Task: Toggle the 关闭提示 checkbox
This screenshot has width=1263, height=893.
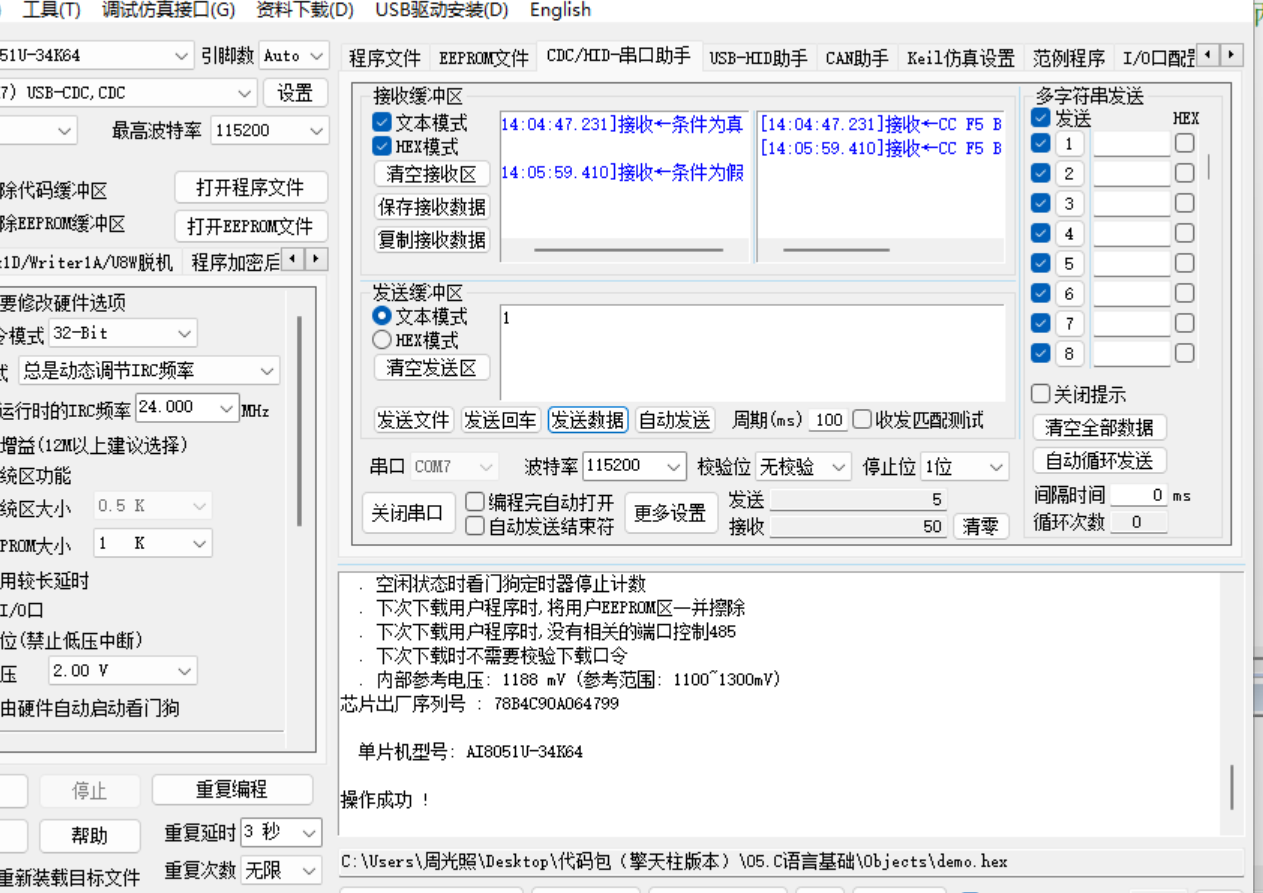Action: [1041, 394]
